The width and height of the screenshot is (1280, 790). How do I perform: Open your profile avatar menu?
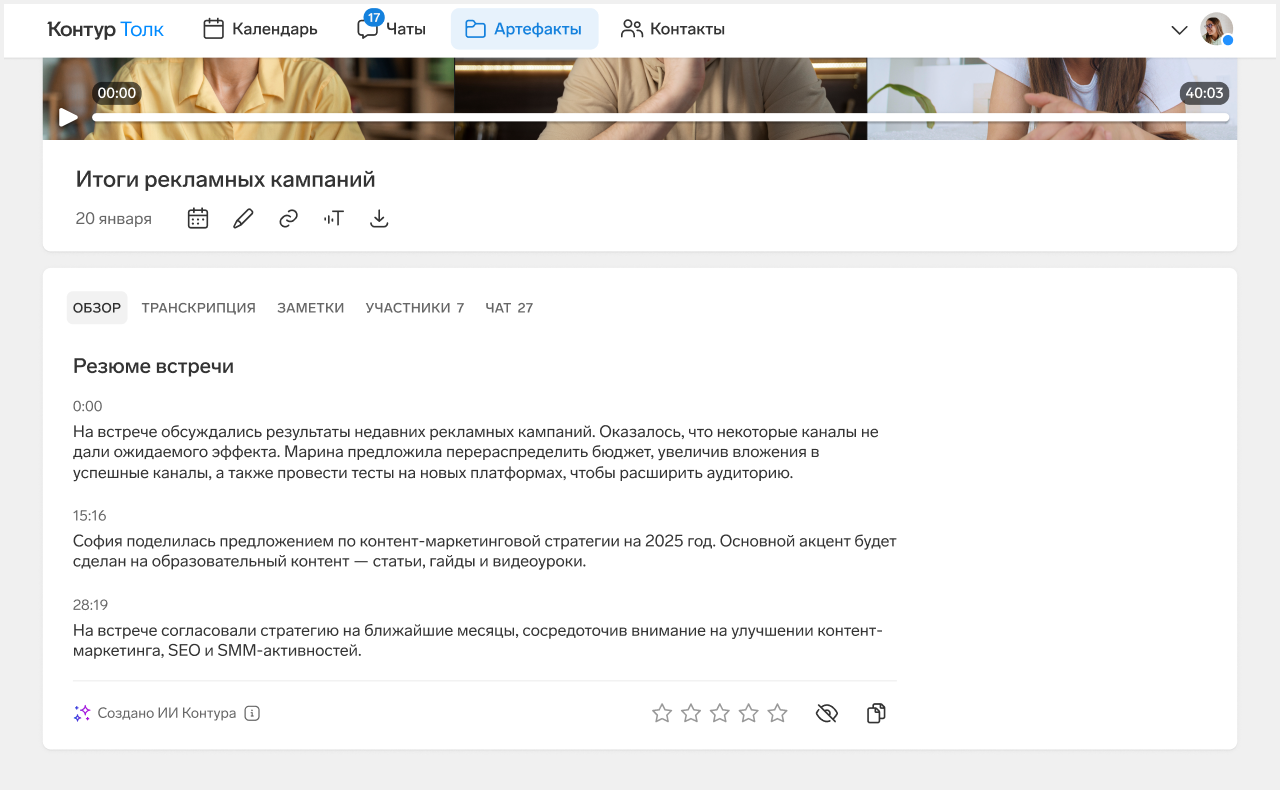tap(1215, 29)
